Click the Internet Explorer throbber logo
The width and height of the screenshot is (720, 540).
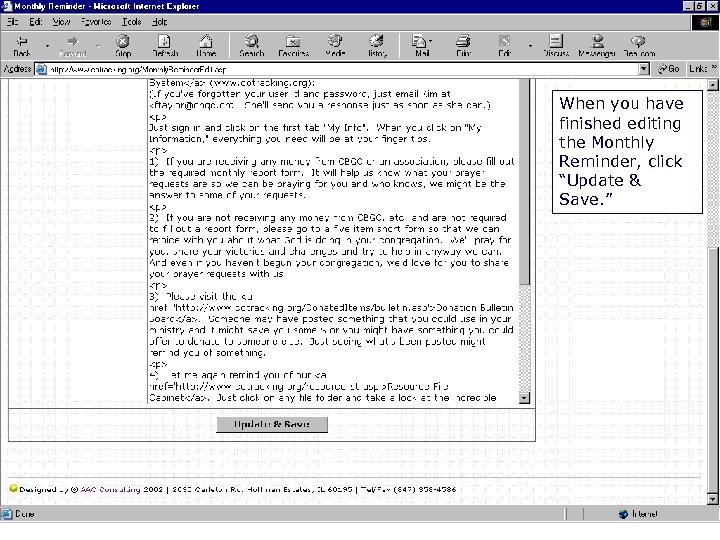point(705,22)
